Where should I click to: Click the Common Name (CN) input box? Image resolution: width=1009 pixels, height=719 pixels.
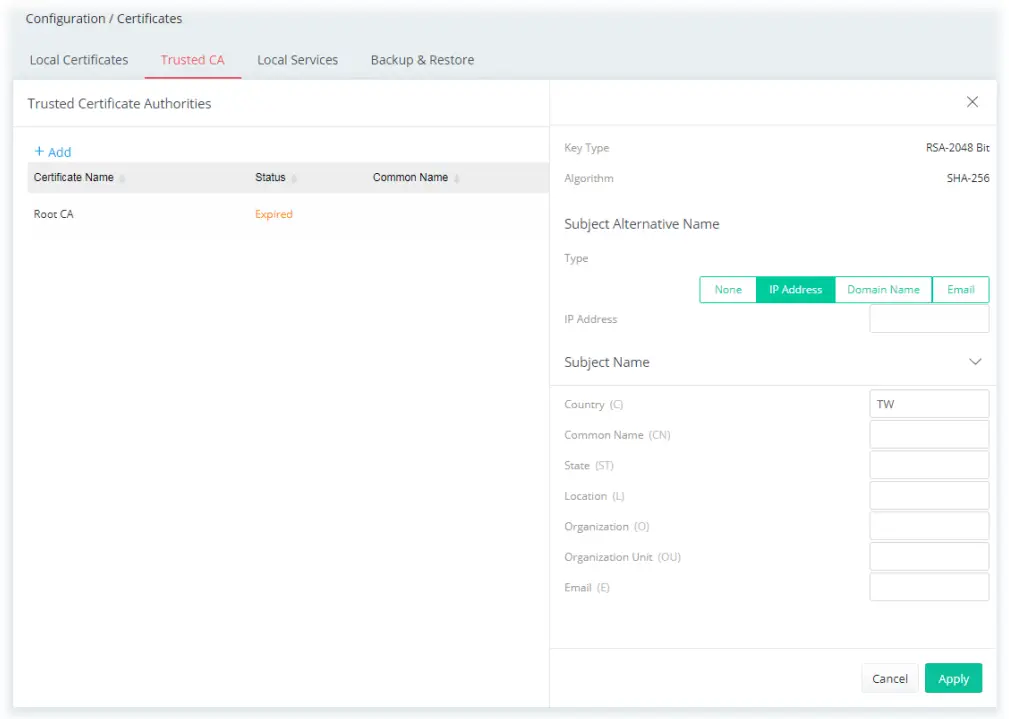click(928, 434)
